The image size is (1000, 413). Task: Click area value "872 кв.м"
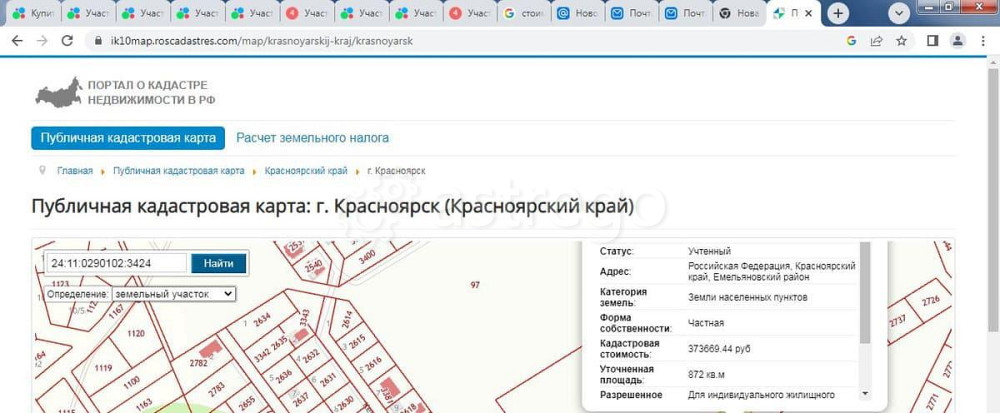pyautogui.click(x=708, y=374)
